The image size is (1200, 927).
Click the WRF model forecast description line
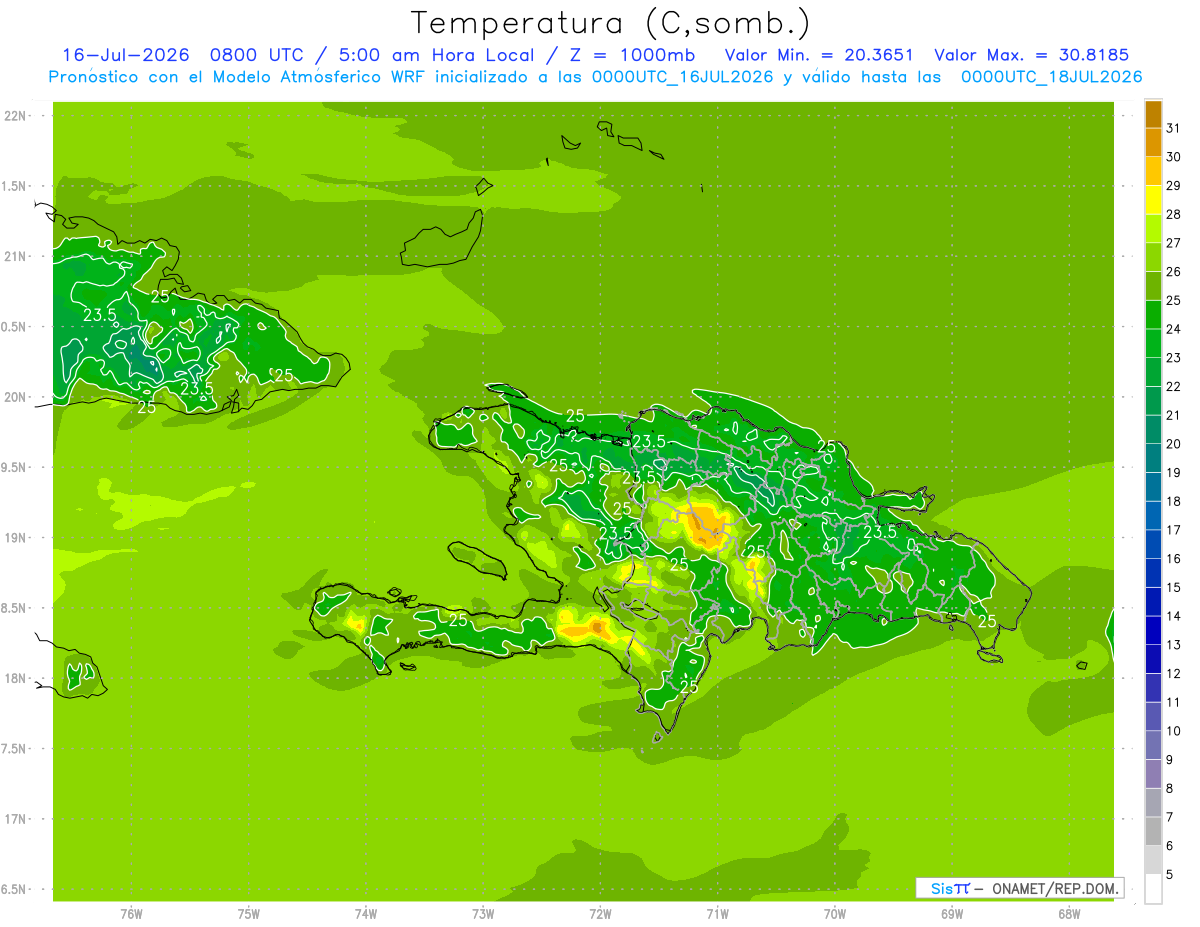[595, 77]
